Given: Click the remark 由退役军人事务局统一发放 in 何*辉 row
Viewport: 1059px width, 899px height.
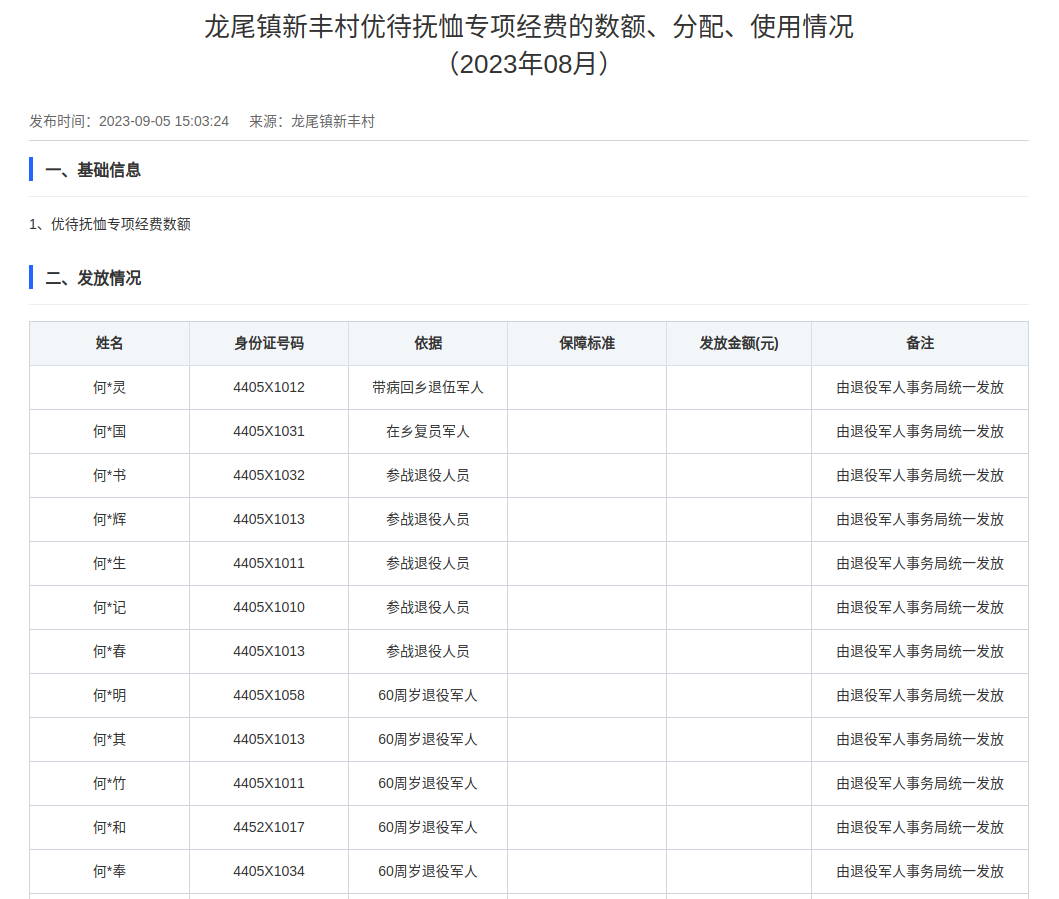Looking at the screenshot, I should click(x=920, y=519).
